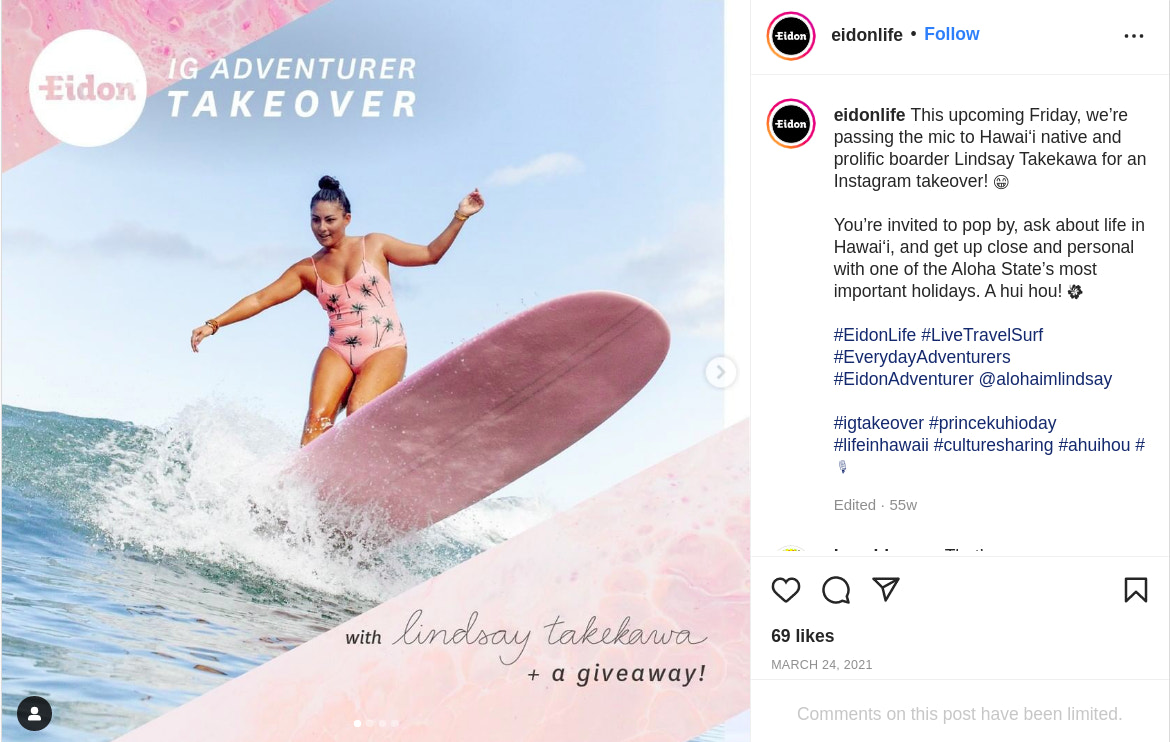Select last carousel dot indicator
Viewport: 1170px width, 742px height.
pyautogui.click(x=395, y=723)
